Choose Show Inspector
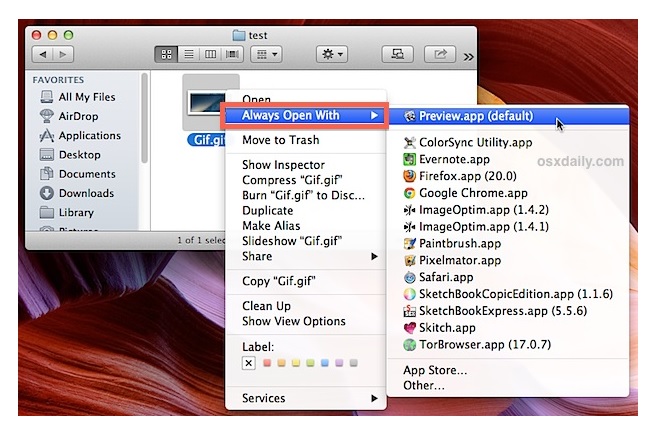This screenshot has width=658, height=432. (x=306, y=165)
